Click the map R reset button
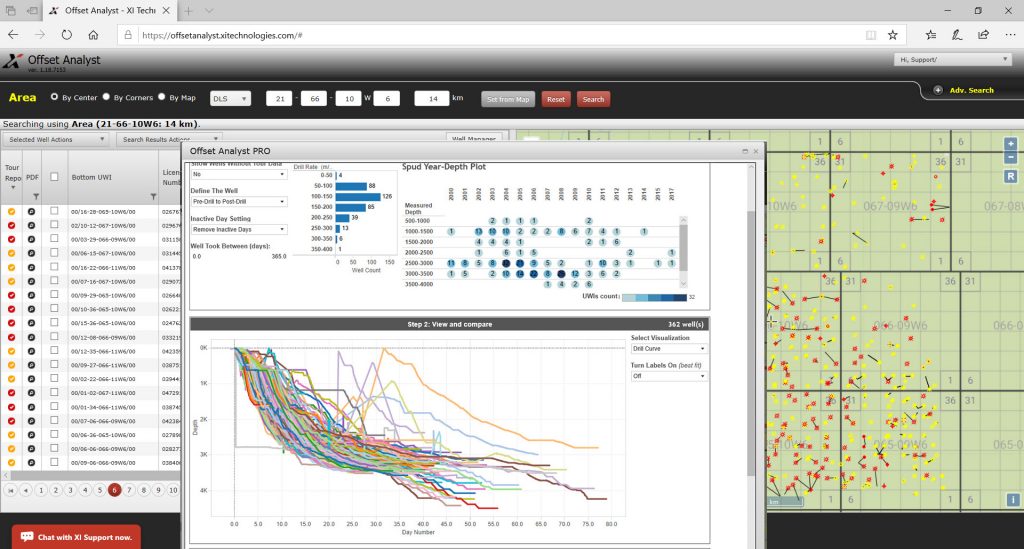 (1010, 176)
